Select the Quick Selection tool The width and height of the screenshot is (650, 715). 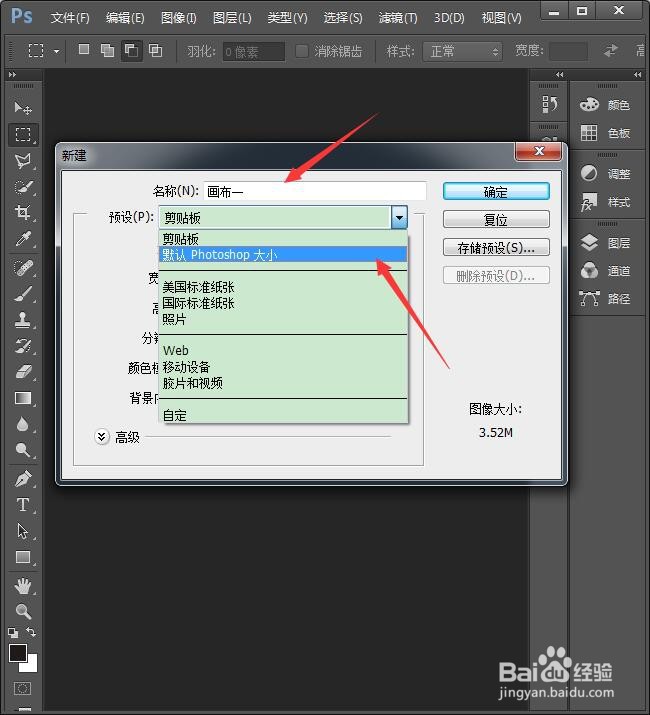(x=23, y=187)
